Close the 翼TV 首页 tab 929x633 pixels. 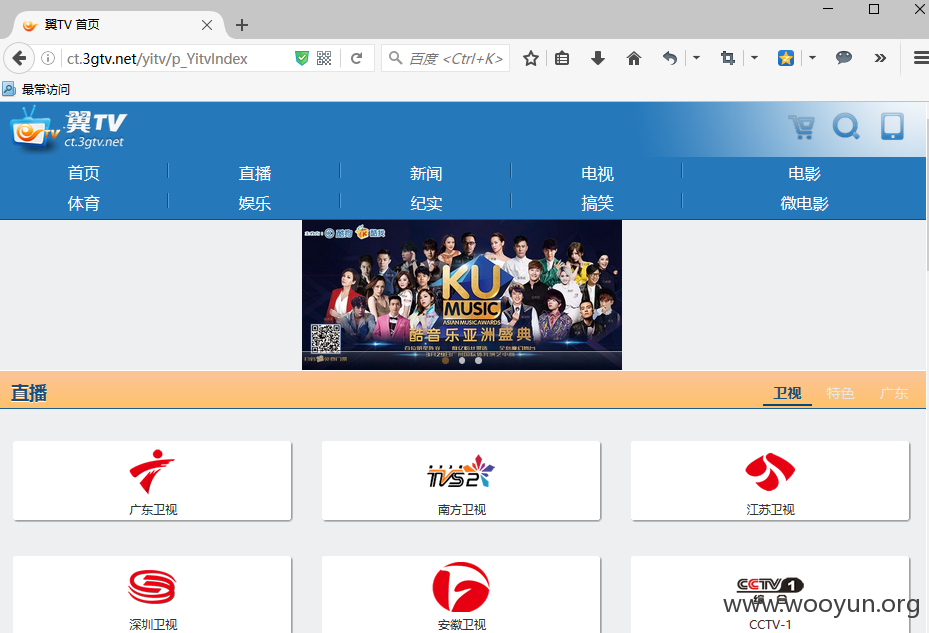tap(207, 25)
